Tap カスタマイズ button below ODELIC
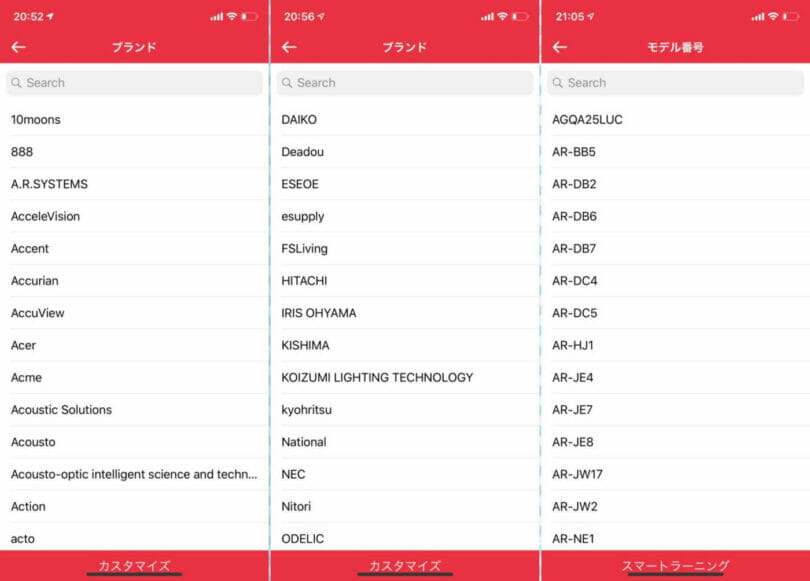810x581 pixels. pyautogui.click(x=405, y=566)
